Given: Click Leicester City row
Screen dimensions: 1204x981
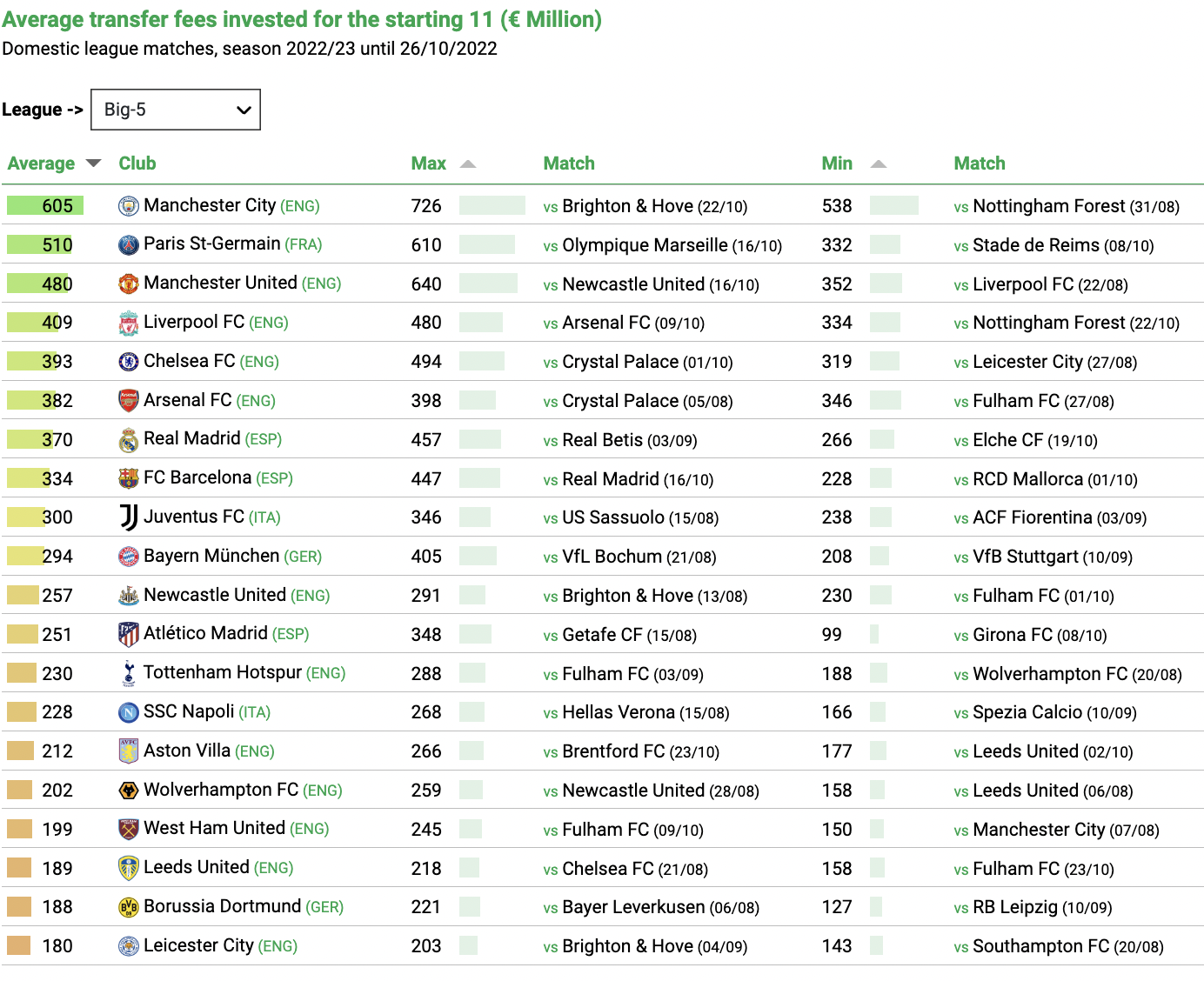Looking at the screenshot, I should click(x=602, y=945).
